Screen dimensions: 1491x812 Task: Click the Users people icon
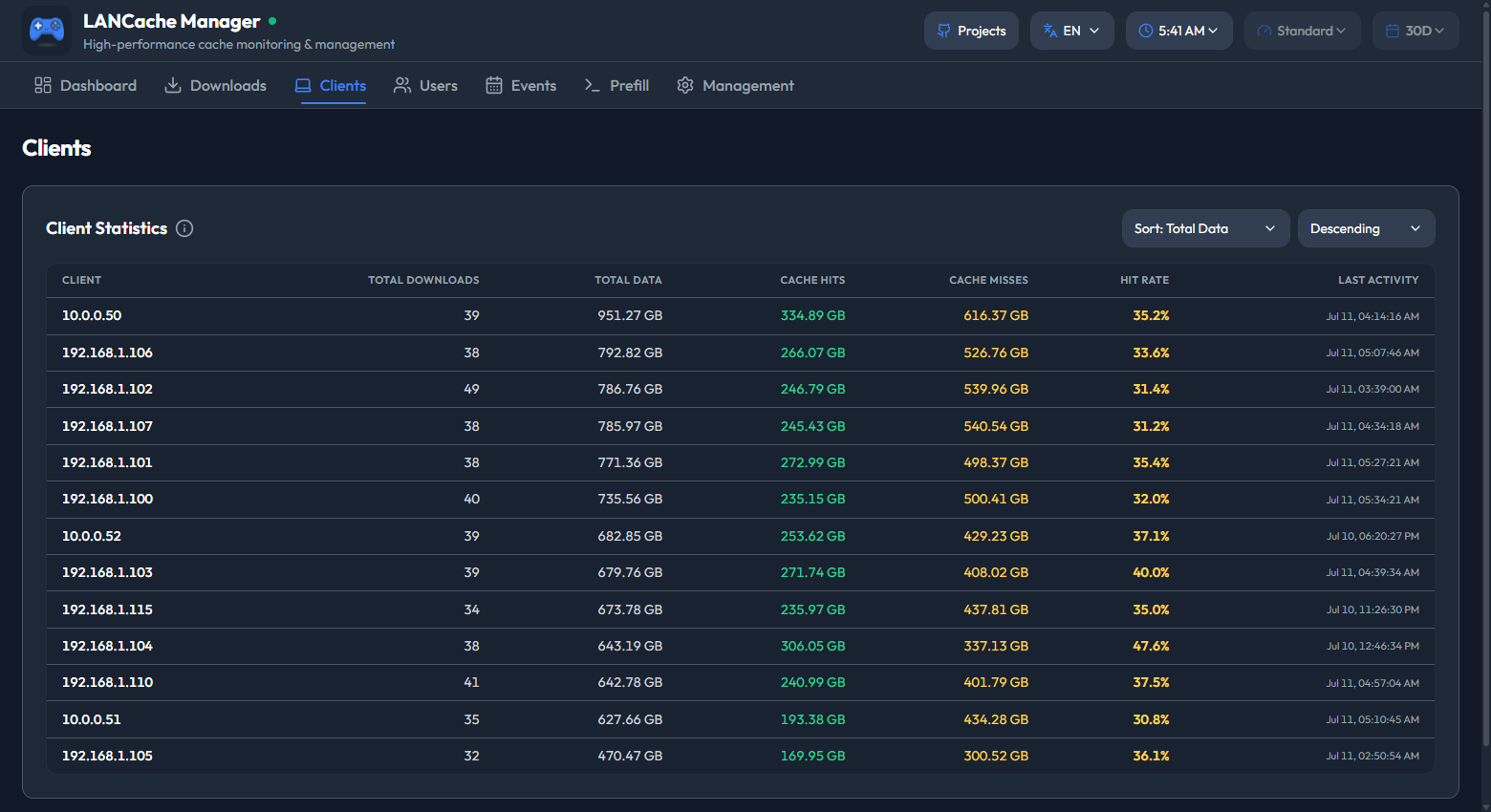(402, 85)
